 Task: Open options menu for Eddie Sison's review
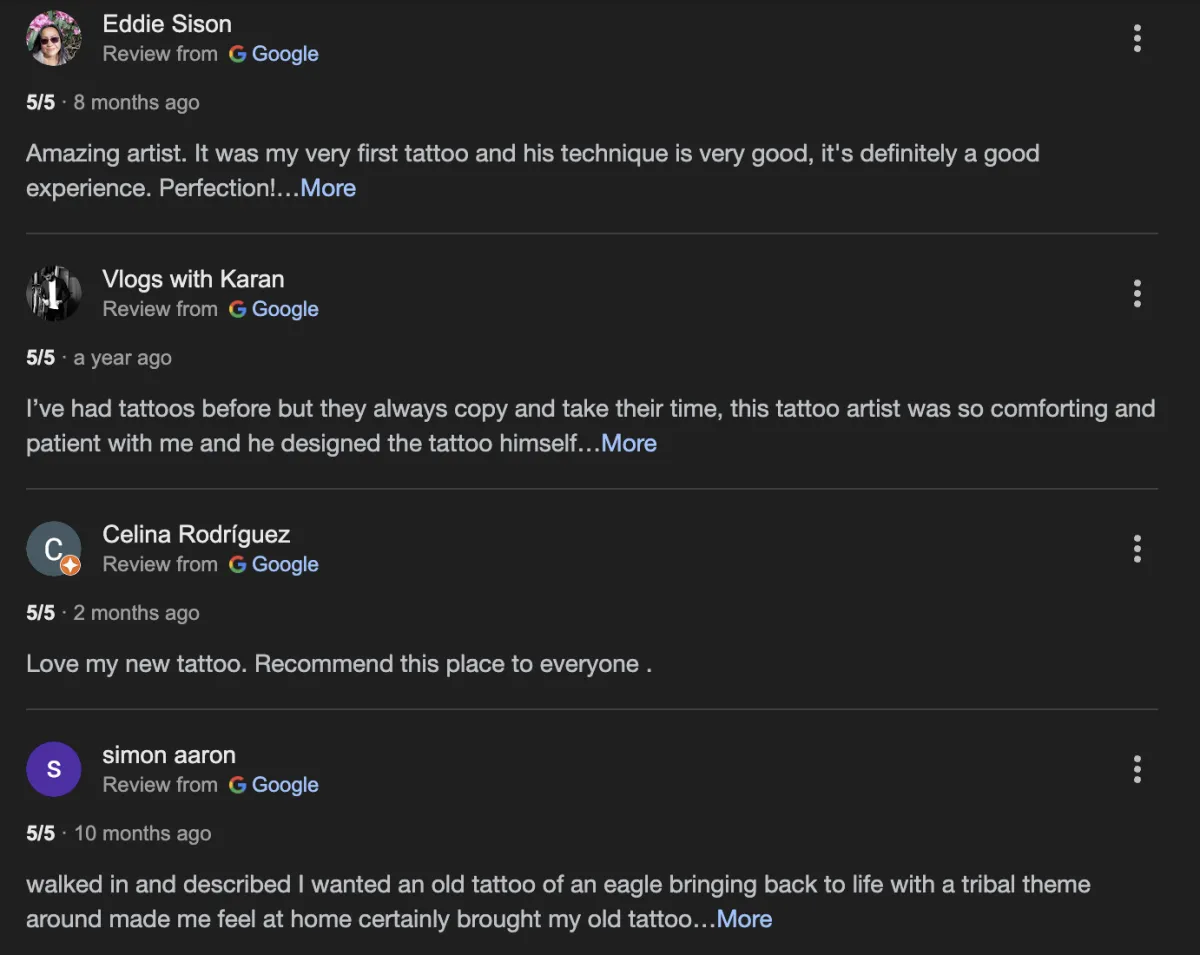pos(1137,39)
